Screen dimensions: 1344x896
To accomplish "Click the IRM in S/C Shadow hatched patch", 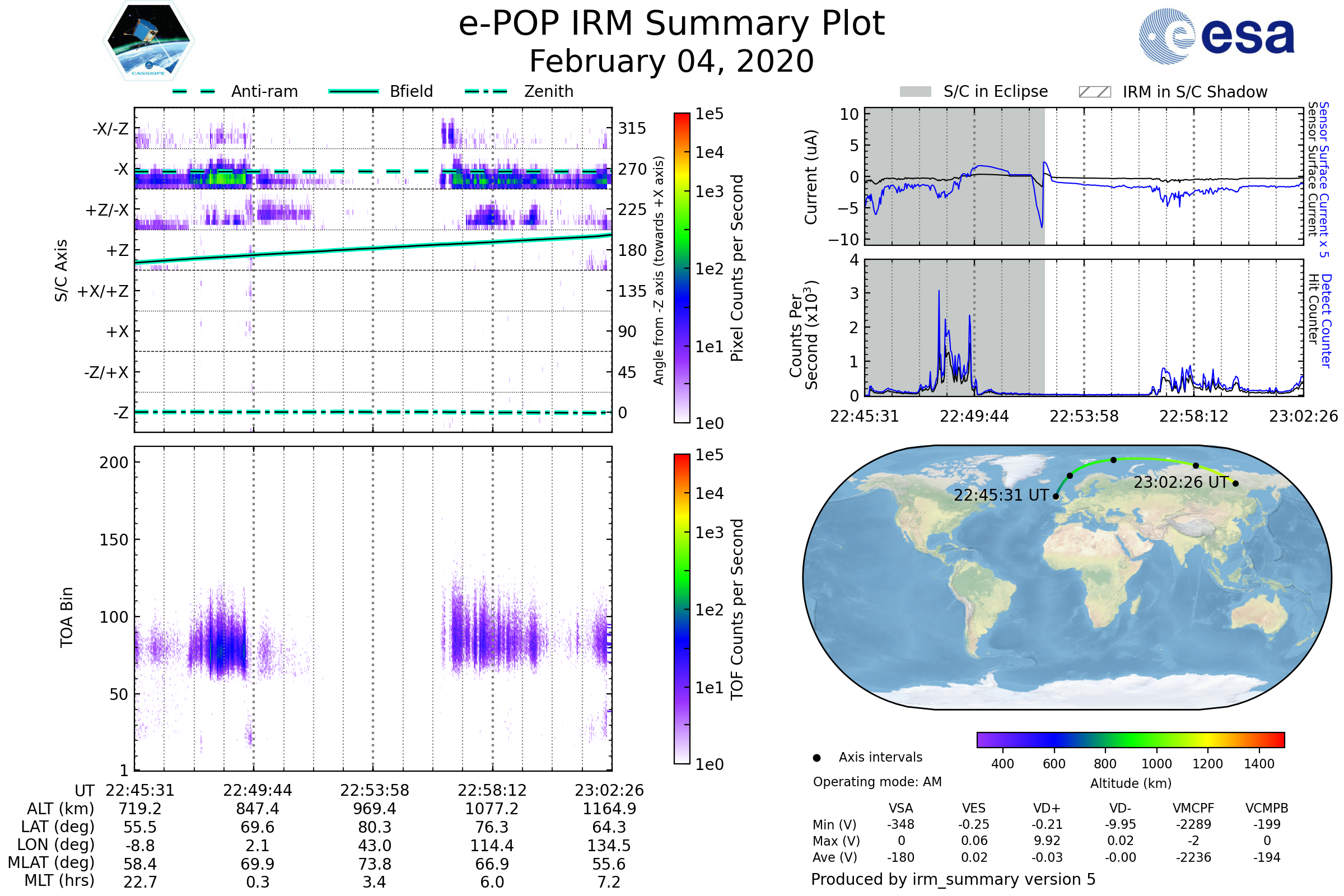I will tap(1094, 92).
